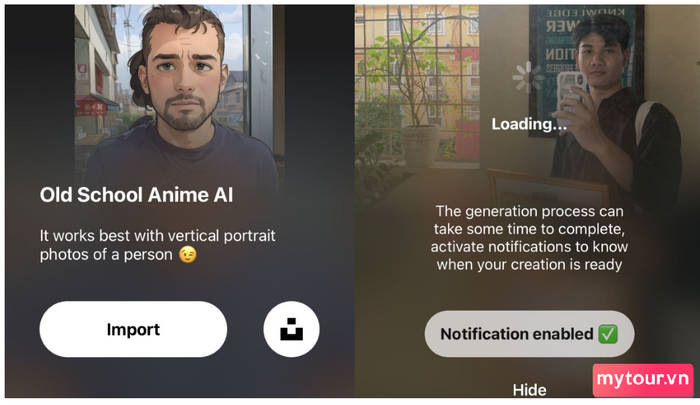The height and width of the screenshot is (405, 700).
Task: Select the Old School Anime AI title
Action: coord(136,195)
